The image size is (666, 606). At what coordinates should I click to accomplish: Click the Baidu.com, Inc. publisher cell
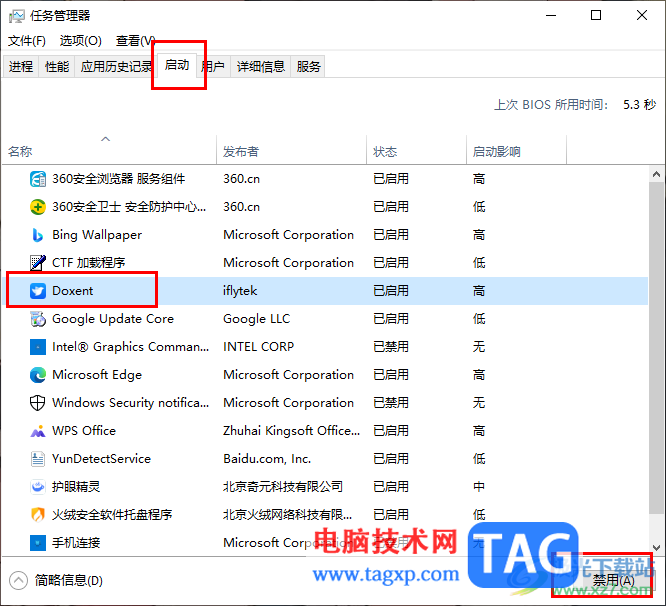tap(267, 459)
